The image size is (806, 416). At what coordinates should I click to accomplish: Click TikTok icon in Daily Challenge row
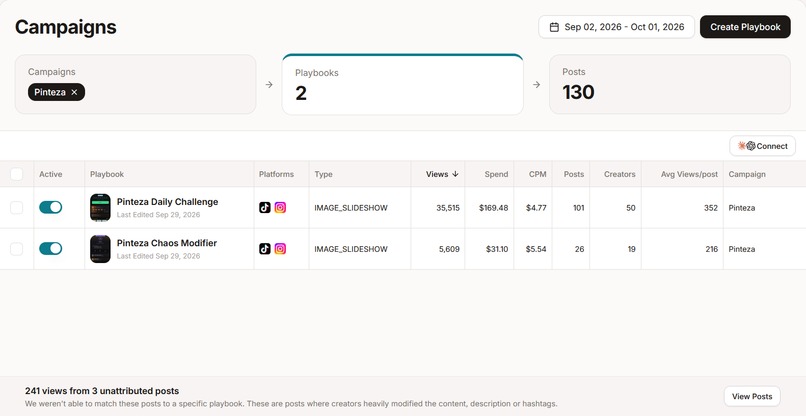pyautogui.click(x=265, y=208)
